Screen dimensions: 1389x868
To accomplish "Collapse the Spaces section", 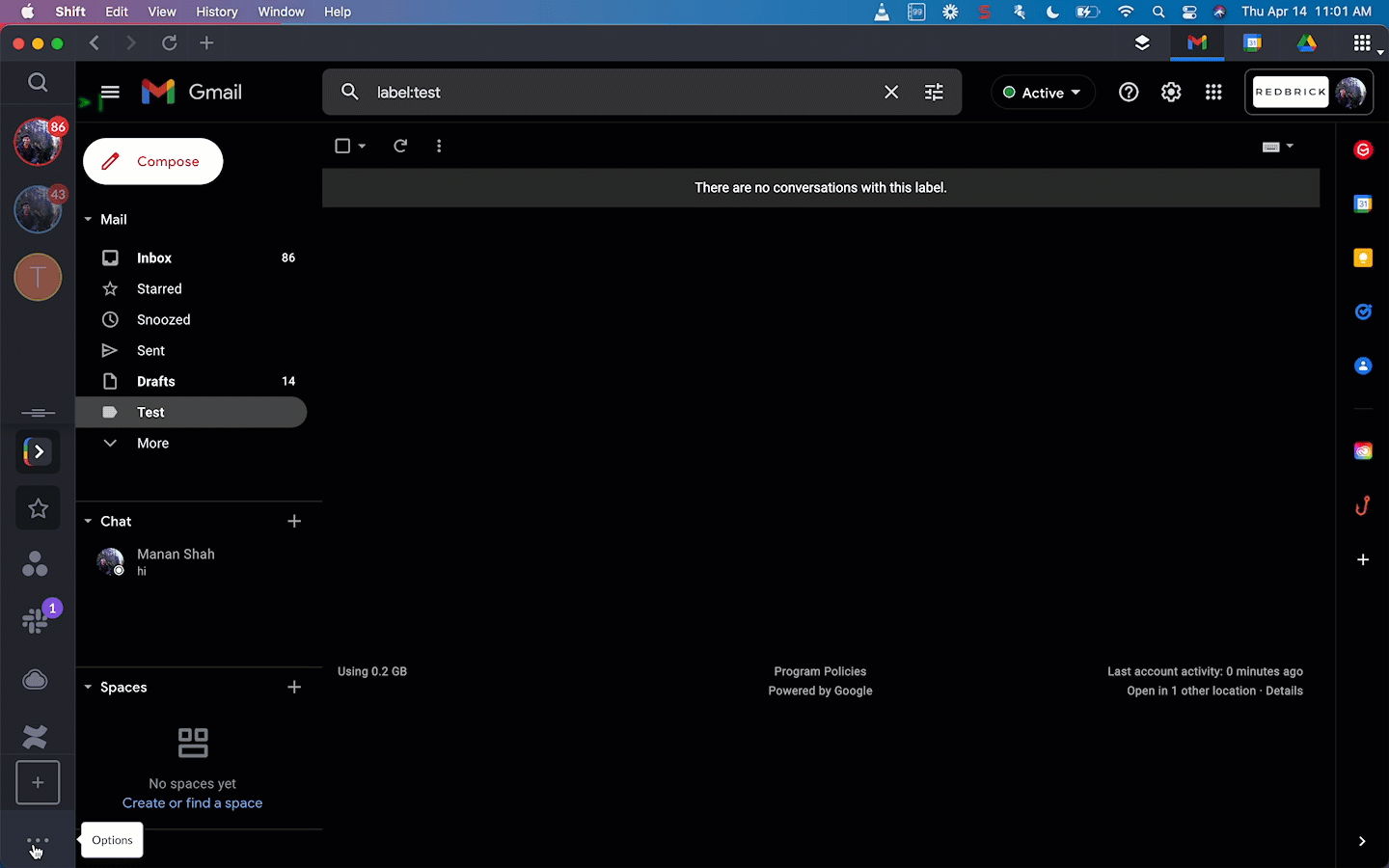I will click(x=88, y=688).
